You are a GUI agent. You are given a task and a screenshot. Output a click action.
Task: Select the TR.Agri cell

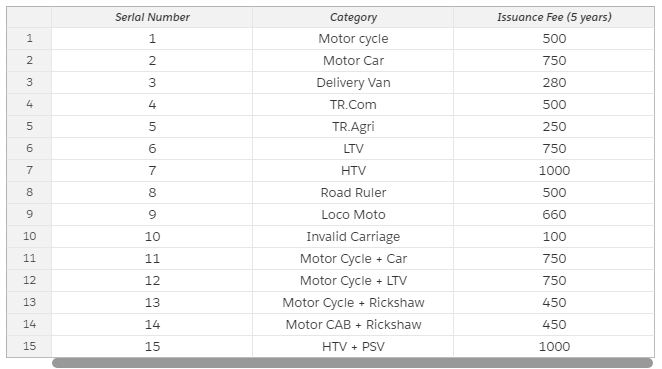click(353, 127)
